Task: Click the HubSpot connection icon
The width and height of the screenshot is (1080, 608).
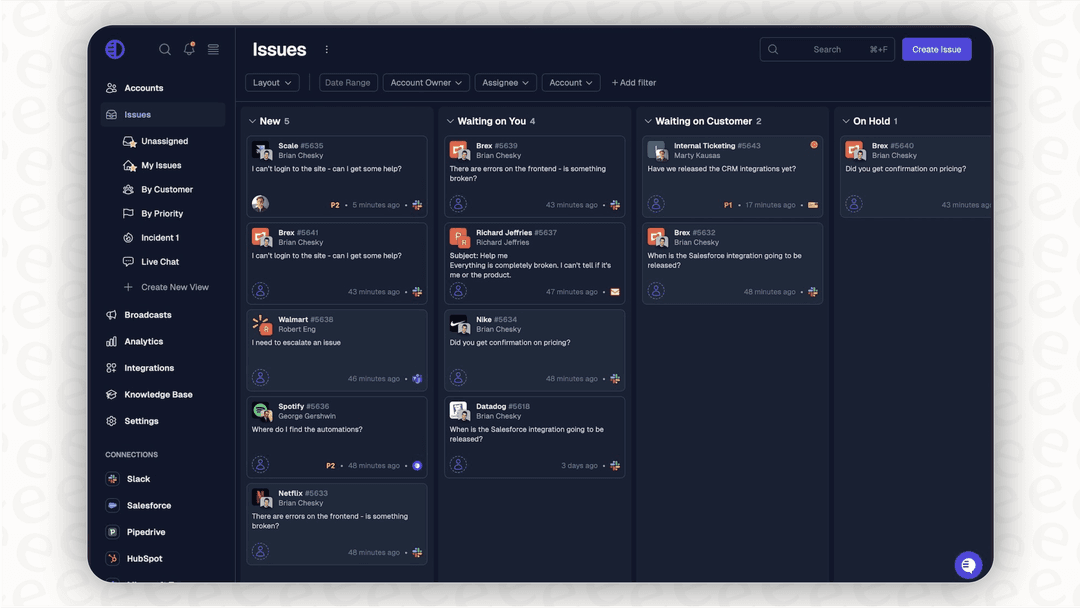Action: (x=112, y=558)
